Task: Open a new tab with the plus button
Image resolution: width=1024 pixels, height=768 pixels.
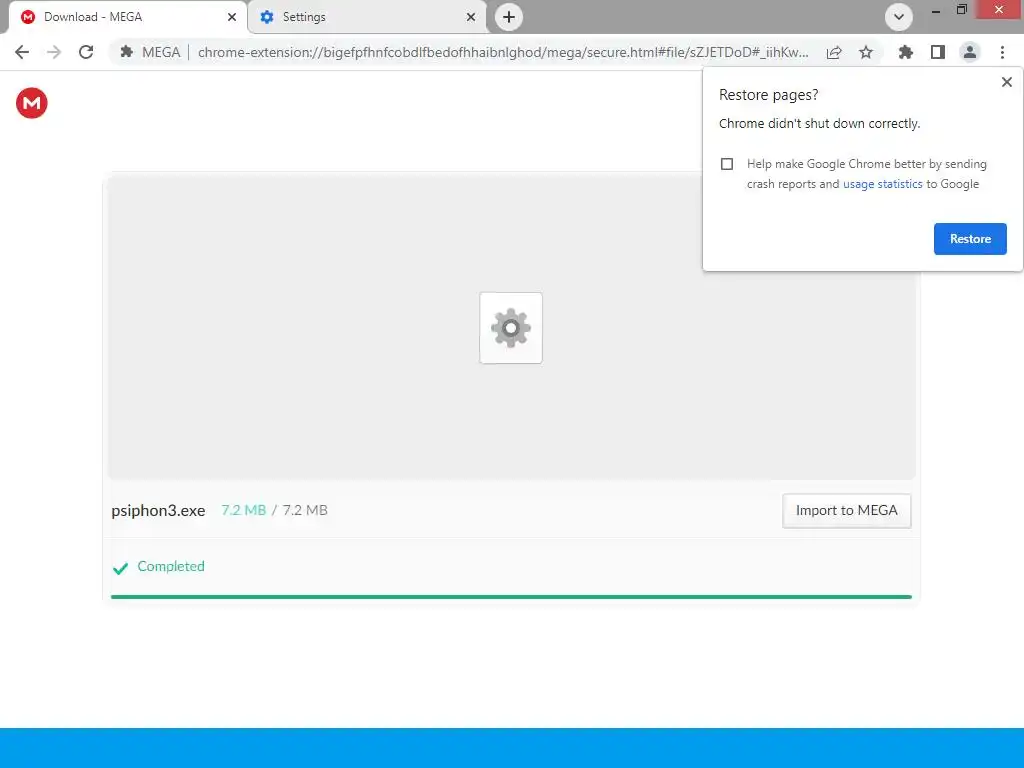Action: pyautogui.click(x=509, y=17)
